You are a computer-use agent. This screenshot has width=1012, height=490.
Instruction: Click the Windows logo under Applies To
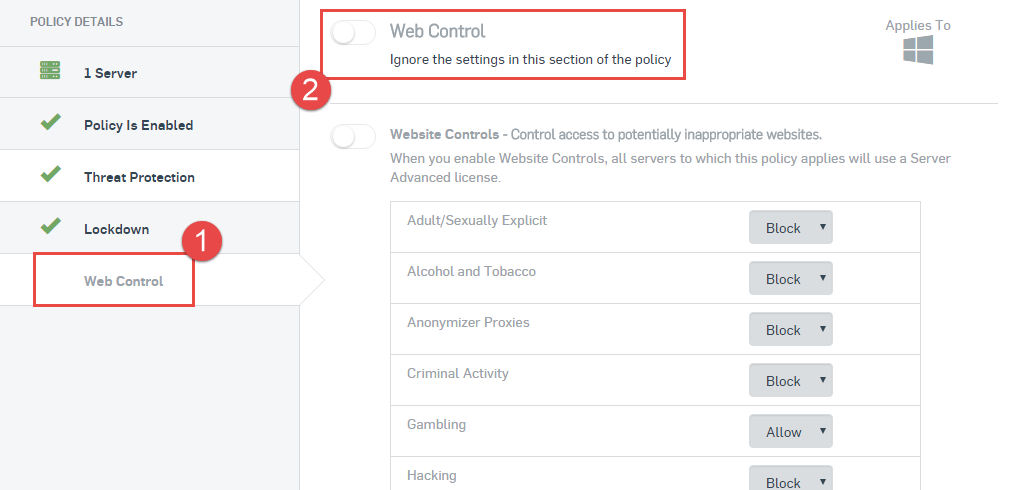(x=918, y=50)
